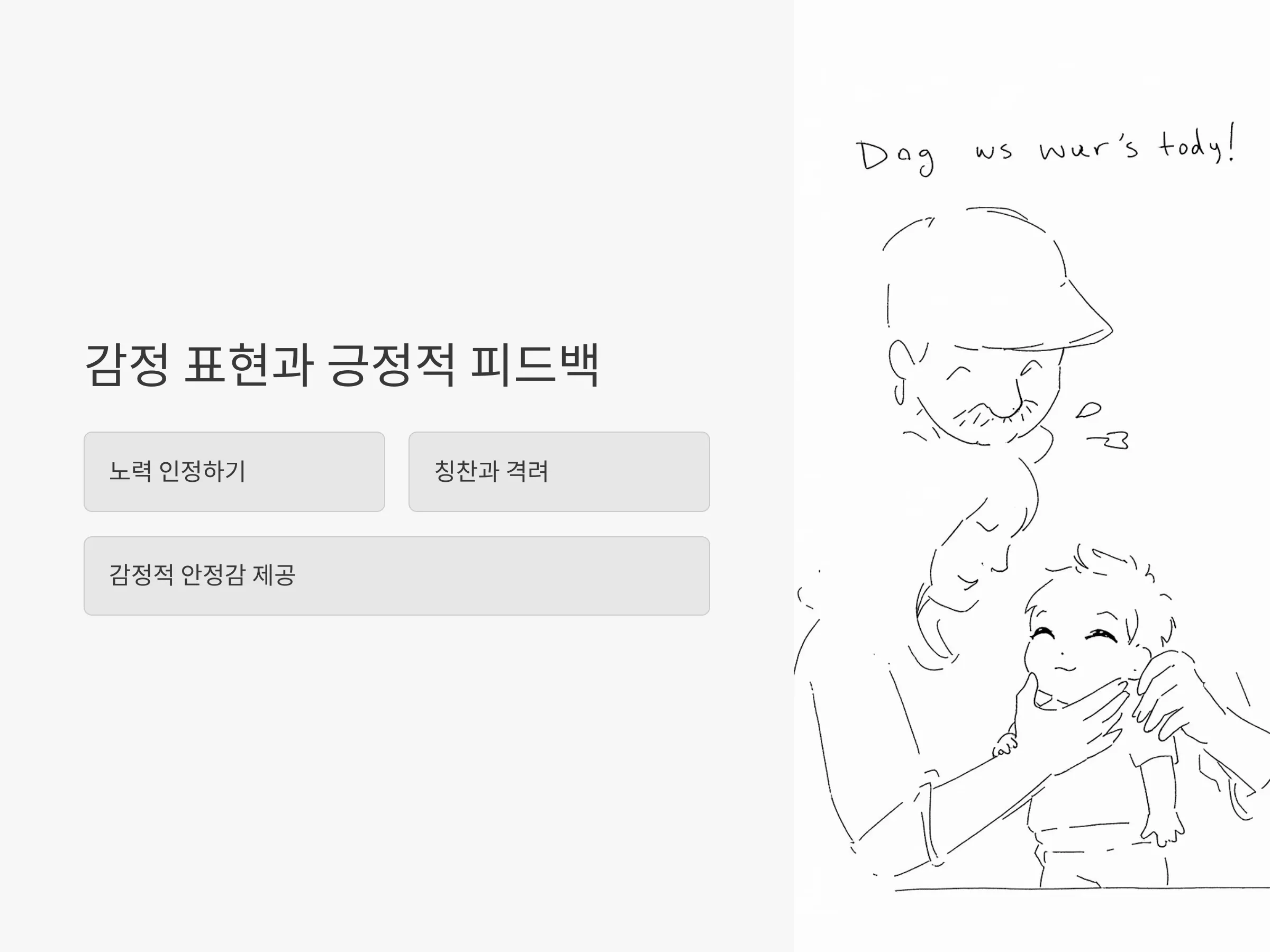The height and width of the screenshot is (952, 1270).
Task: Select the 칭찬과 격려 box
Action: (x=559, y=472)
